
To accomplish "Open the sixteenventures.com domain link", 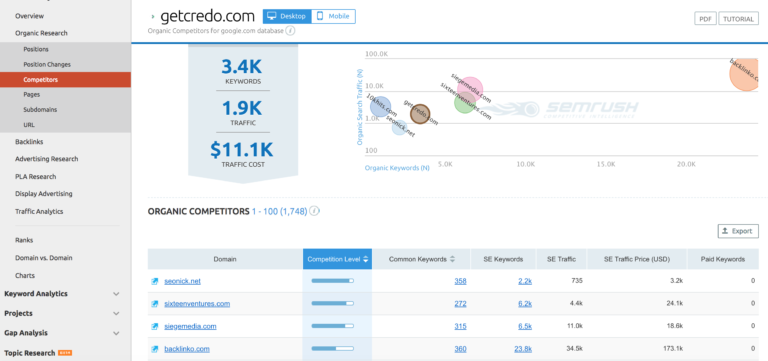I will [197, 304].
